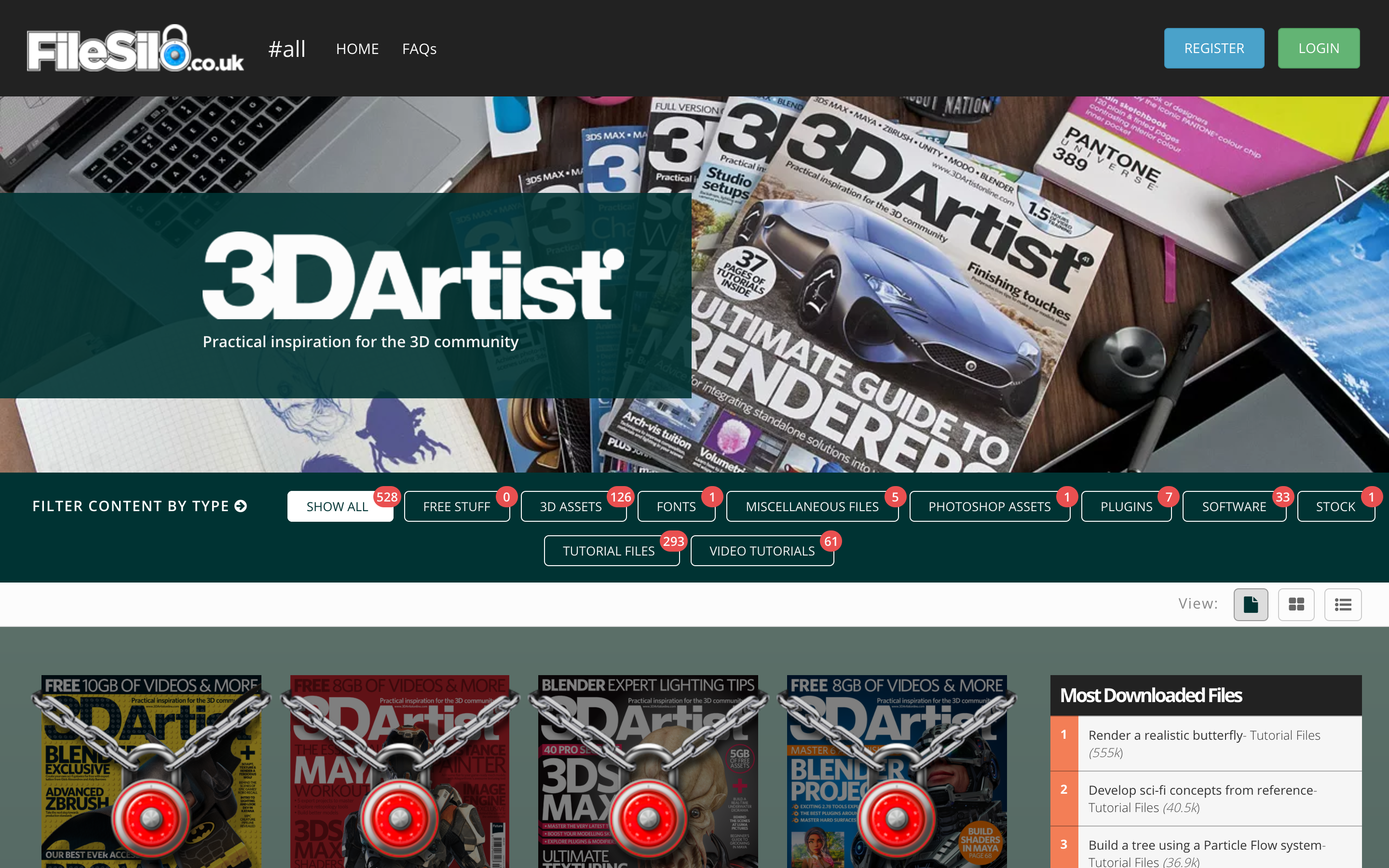Open 'Build a tree using a Particle Flow system'

pos(1205,845)
